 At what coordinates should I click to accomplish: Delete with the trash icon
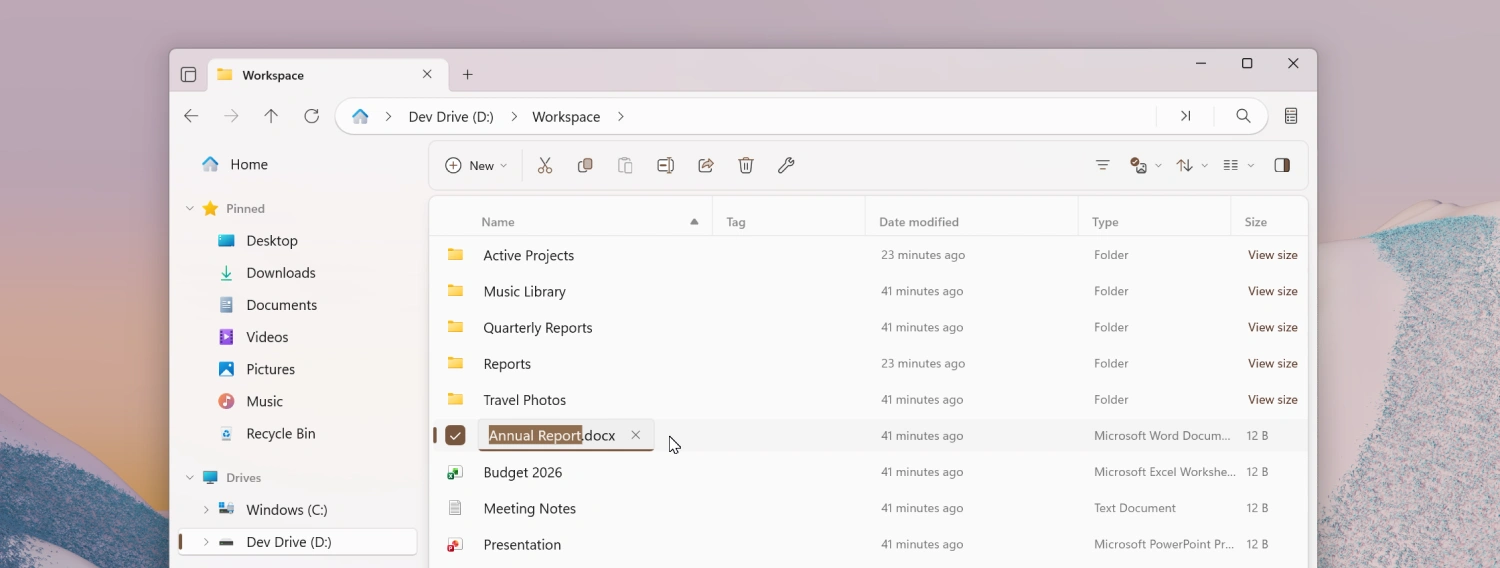(746, 166)
